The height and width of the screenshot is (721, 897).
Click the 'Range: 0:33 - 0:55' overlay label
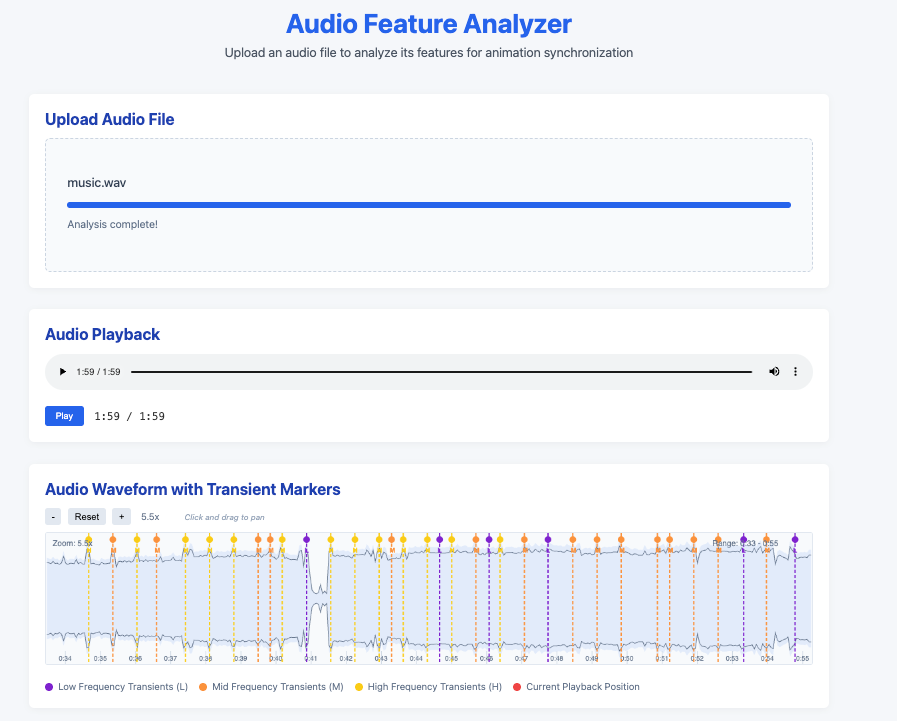tap(745, 543)
